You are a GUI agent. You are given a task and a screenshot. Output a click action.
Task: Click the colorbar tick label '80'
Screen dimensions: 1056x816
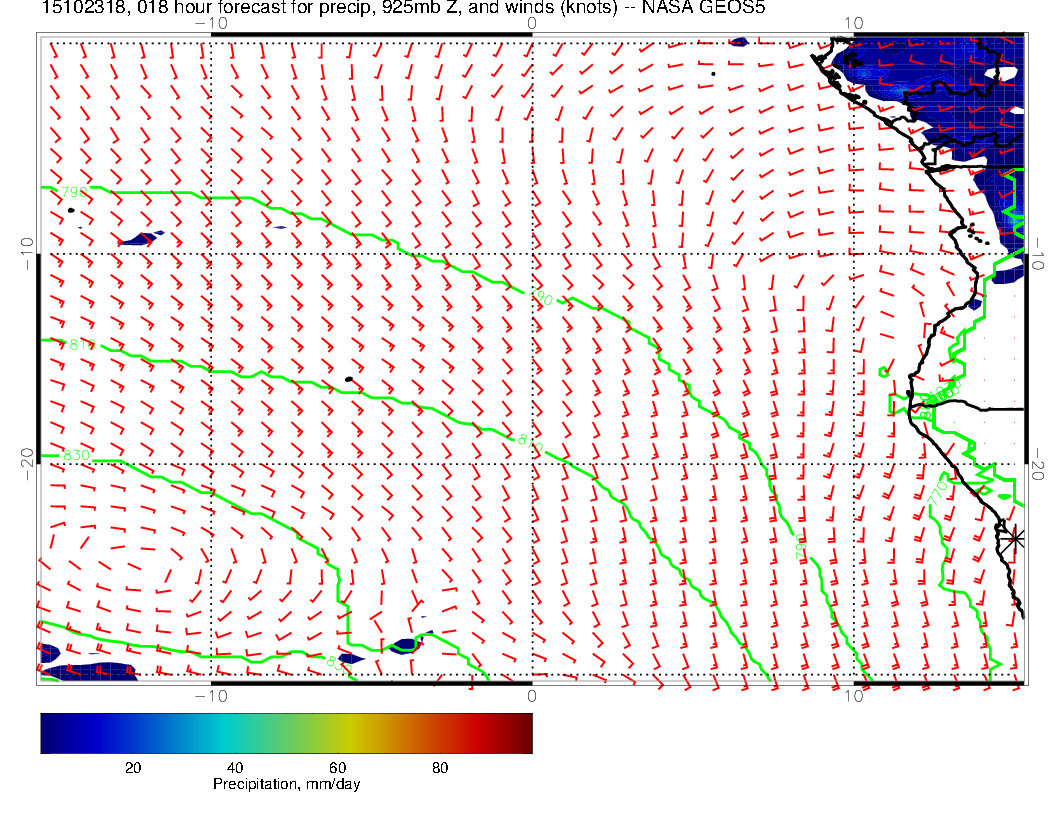coord(440,768)
